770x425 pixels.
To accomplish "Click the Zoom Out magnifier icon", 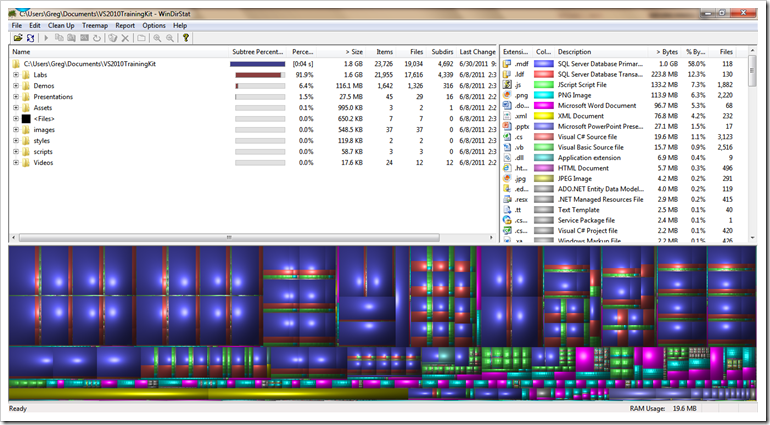I will point(170,38).
